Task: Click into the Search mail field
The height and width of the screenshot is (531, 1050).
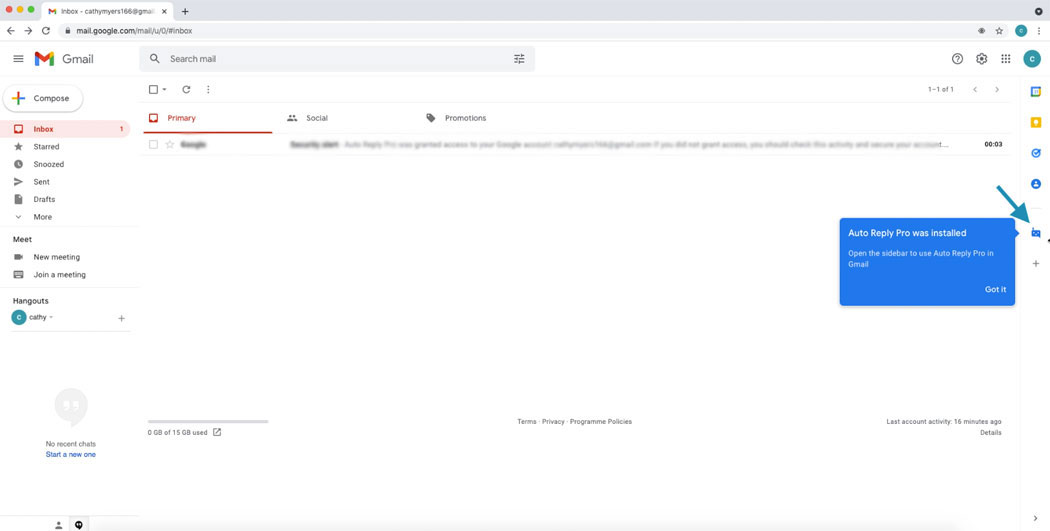Action: click(330, 59)
